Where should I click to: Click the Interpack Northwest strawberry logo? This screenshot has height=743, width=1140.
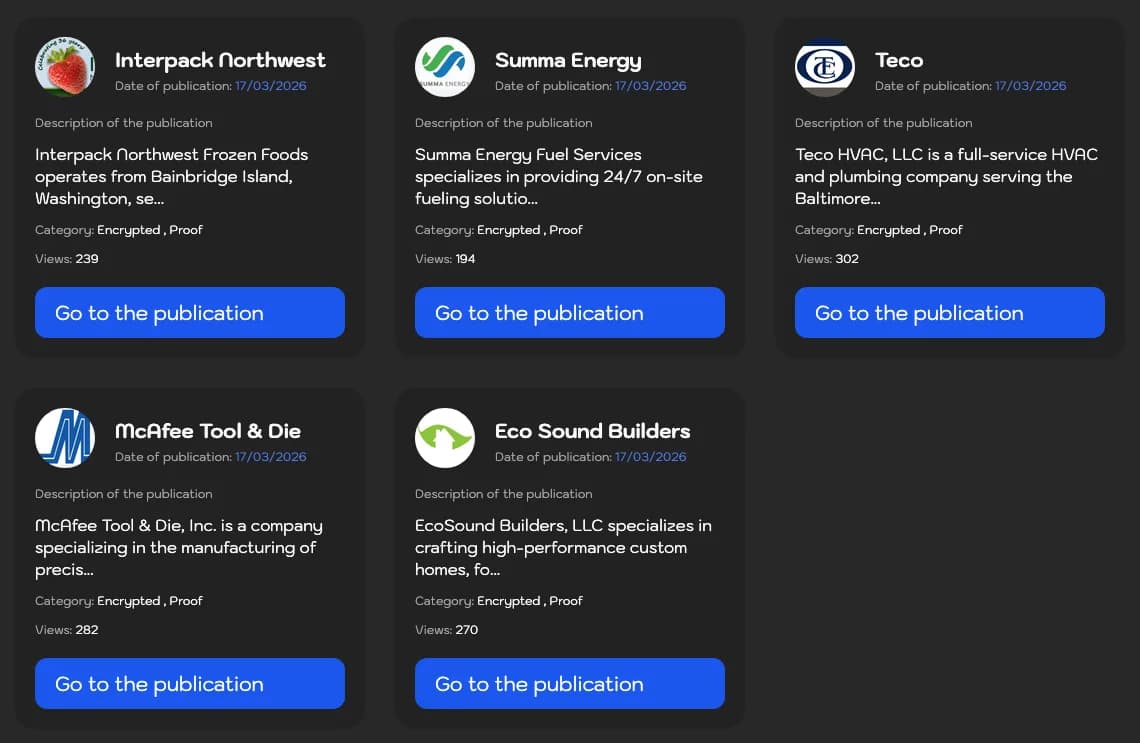[65, 67]
